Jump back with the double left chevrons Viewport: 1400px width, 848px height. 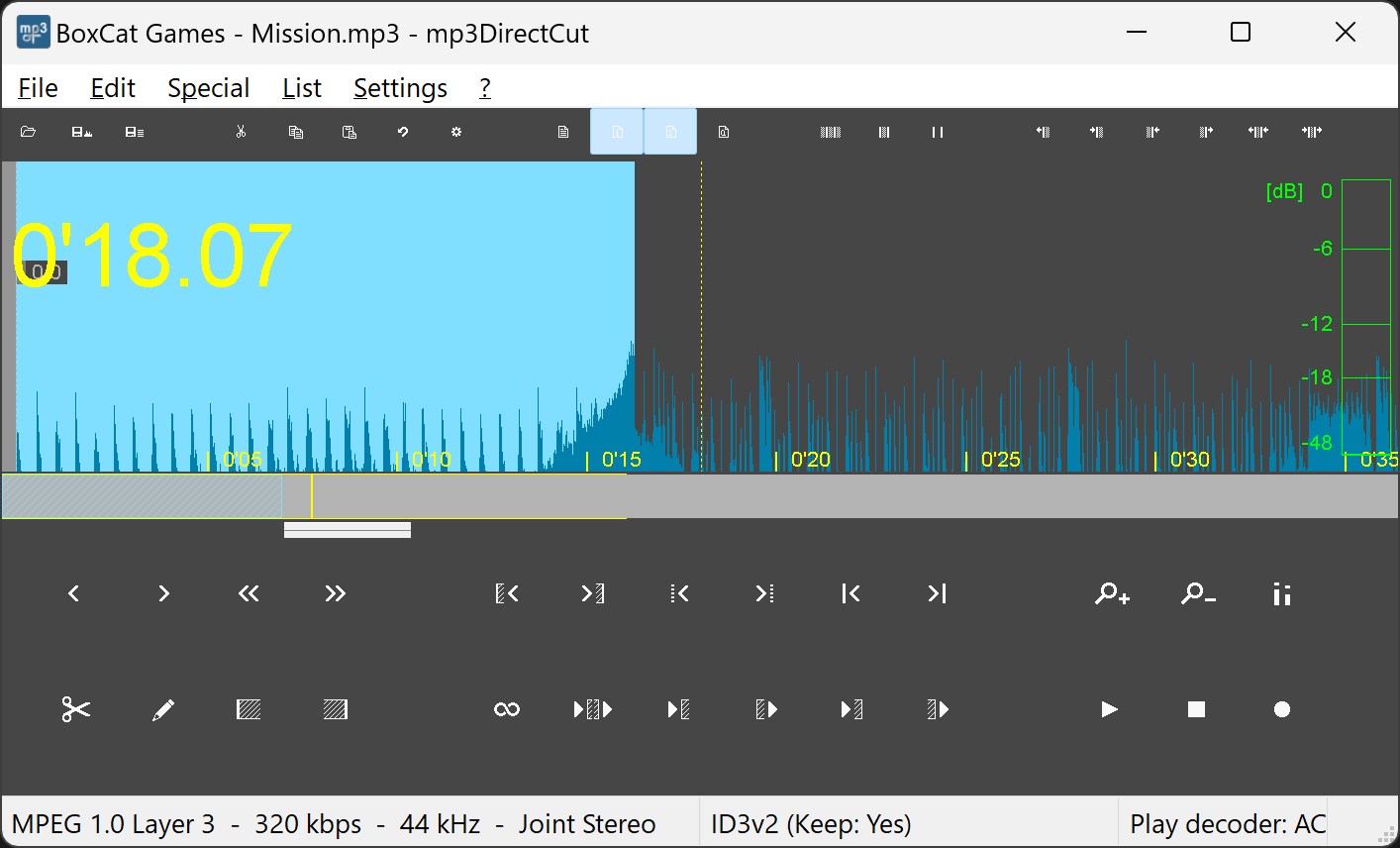click(x=249, y=593)
